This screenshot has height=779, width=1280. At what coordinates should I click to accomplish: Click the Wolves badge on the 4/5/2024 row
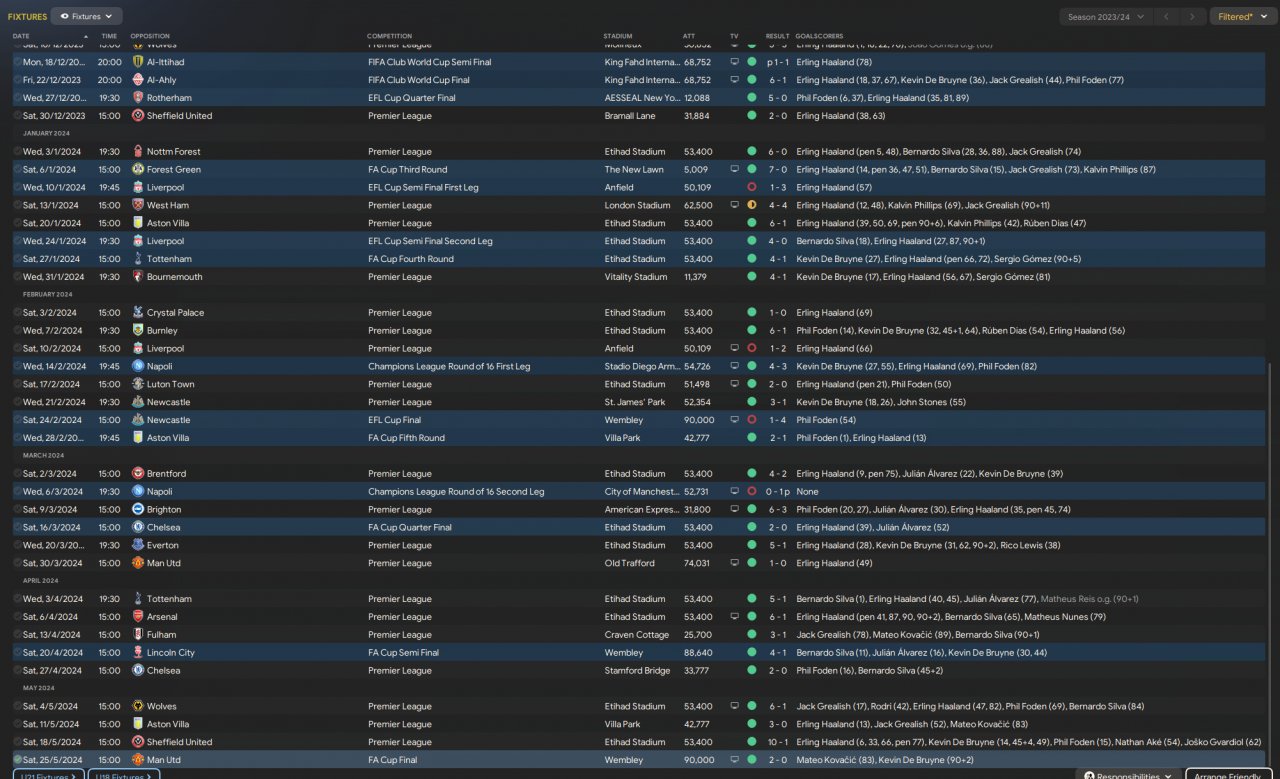point(138,707)
